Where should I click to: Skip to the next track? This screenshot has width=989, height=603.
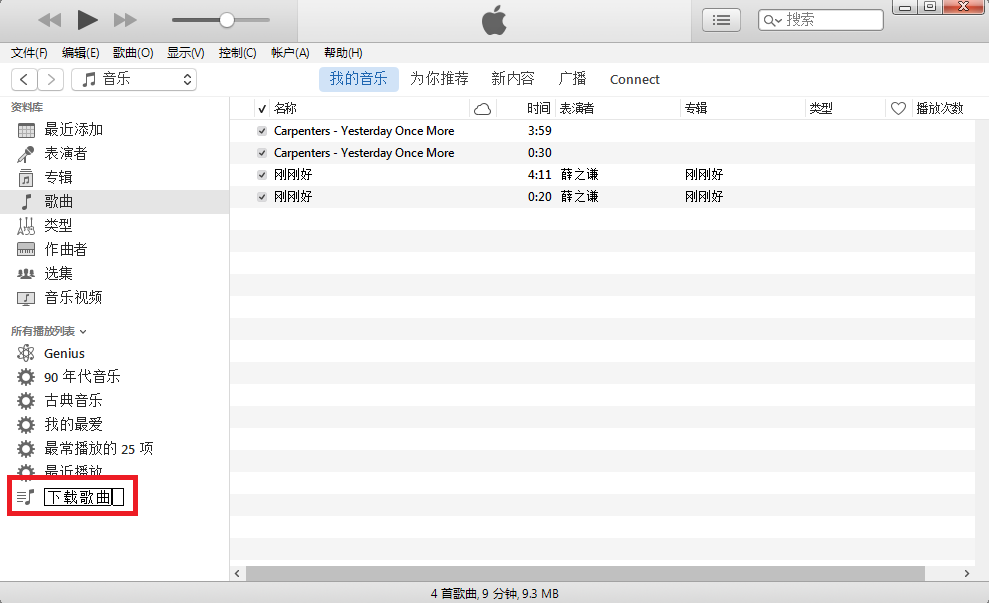coord(125,20)
